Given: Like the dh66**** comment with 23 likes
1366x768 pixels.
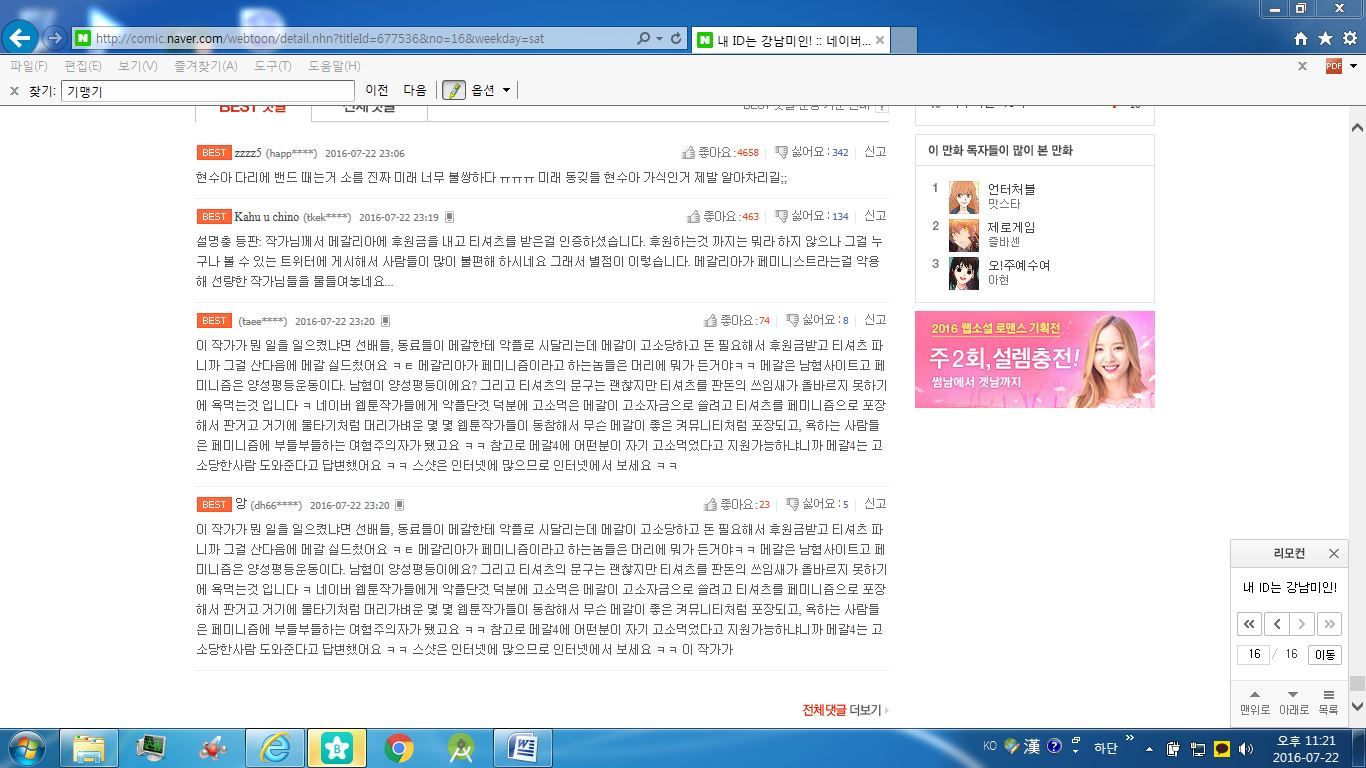Looking at the screenshot, I should click(737, 504).
